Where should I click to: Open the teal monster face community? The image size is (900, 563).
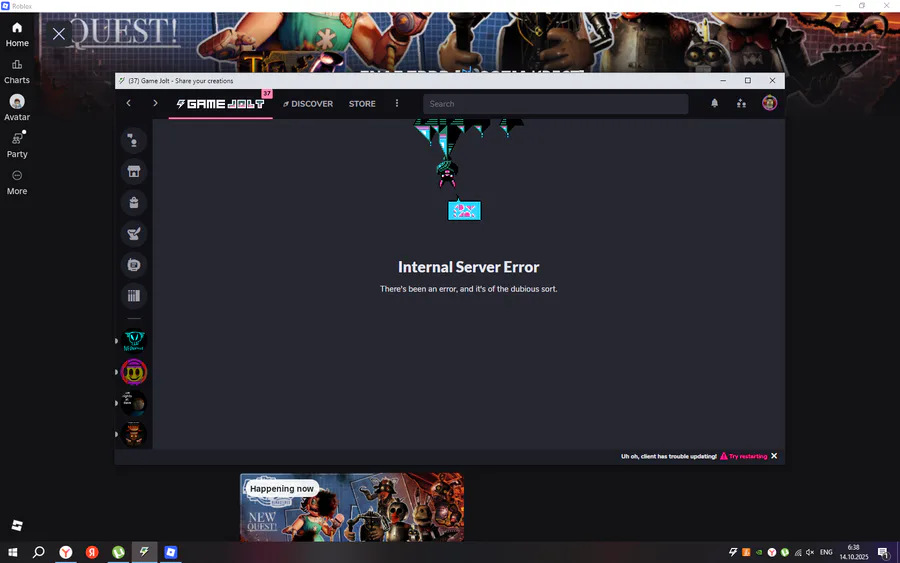click(x=134, y=340)
